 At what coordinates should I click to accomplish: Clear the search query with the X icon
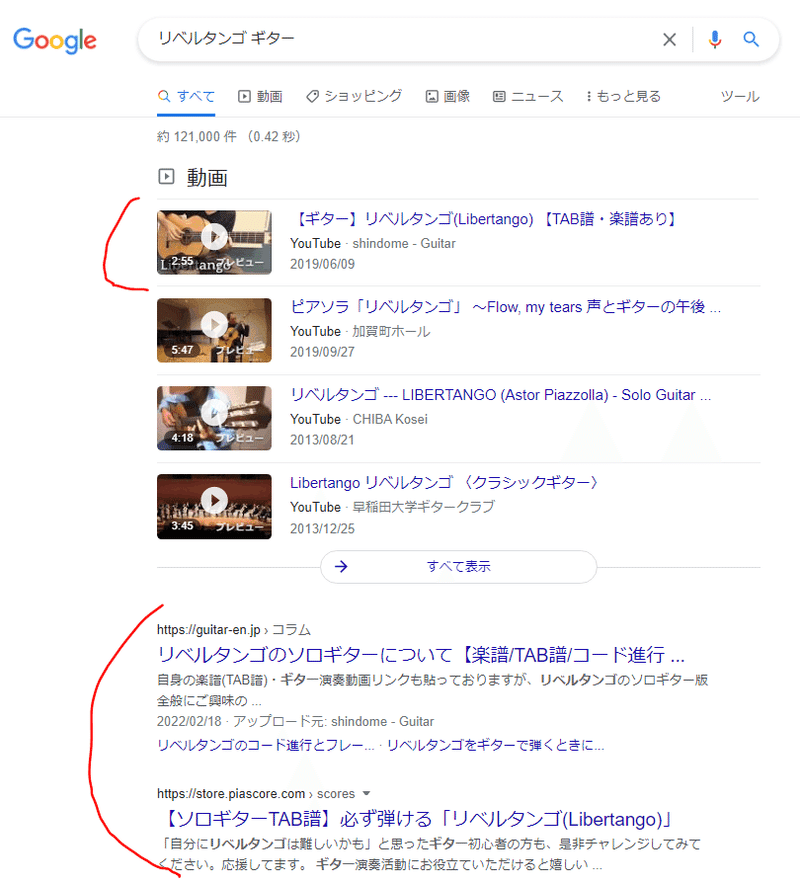click(x=669, y=40)
